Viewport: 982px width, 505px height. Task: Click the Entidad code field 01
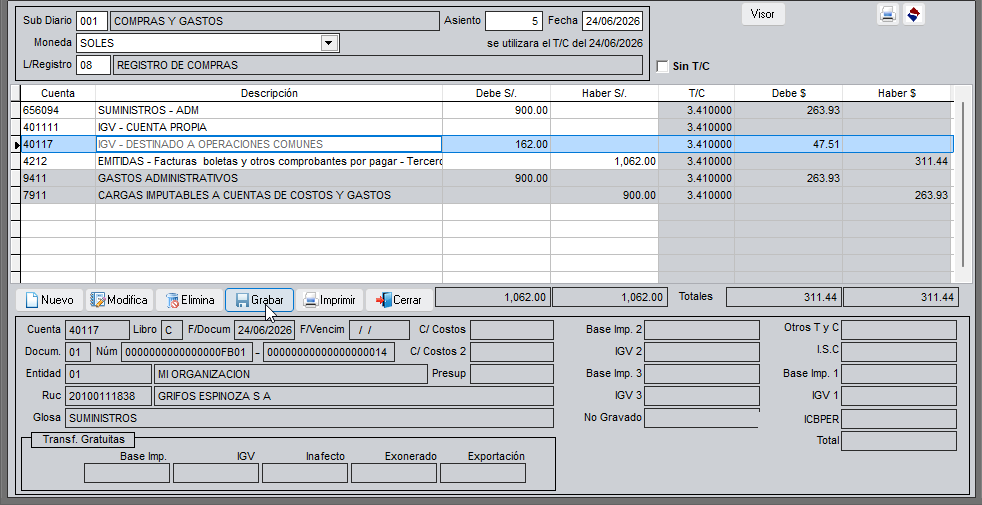click(108, 374)
